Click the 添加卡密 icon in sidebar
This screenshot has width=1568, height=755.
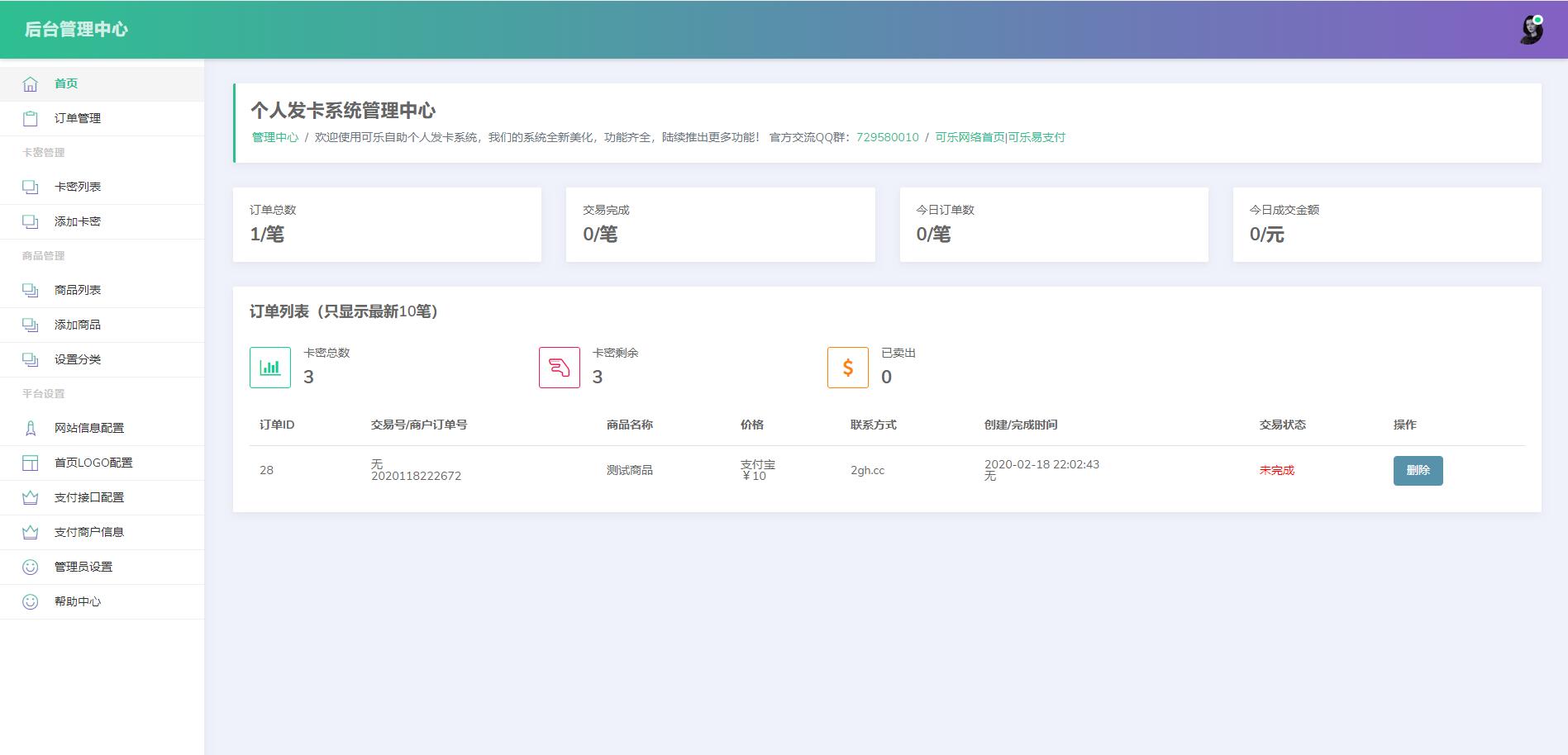[x=30, y=221]
